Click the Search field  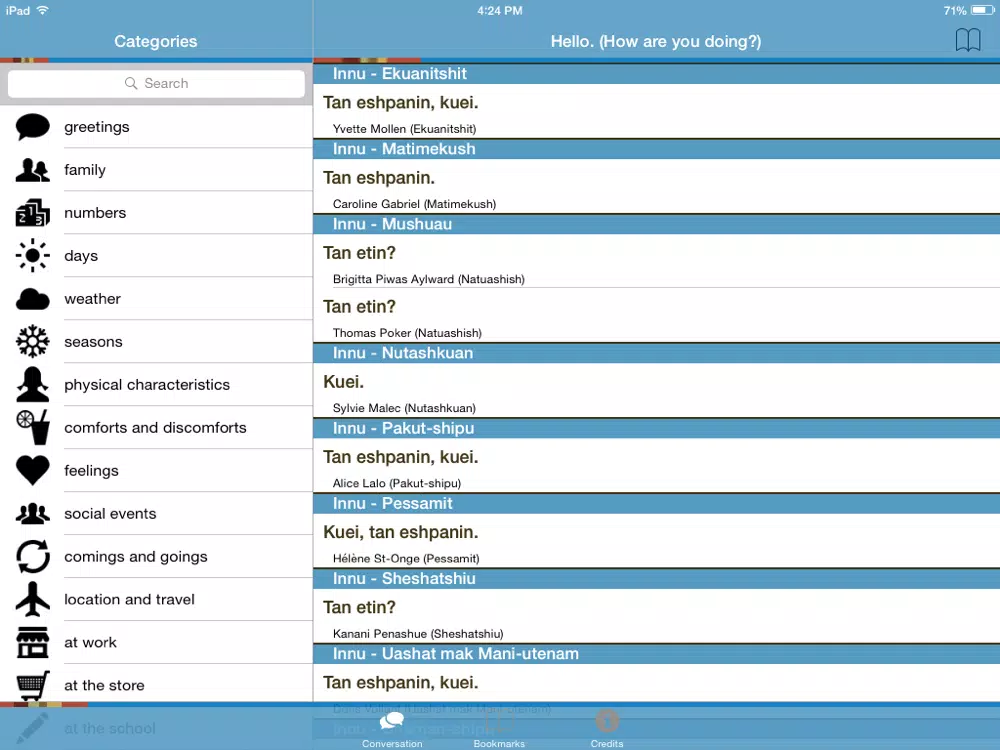coord(156,84)
